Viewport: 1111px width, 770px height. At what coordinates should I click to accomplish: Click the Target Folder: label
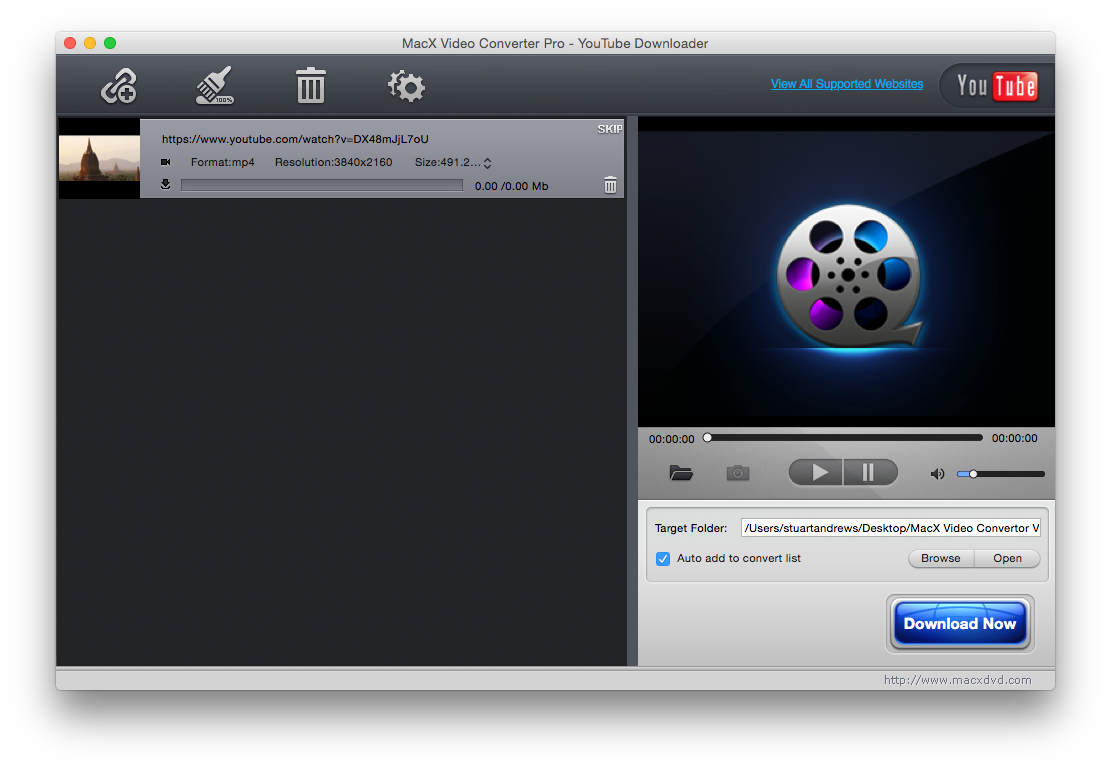click(x=691, y=528)
